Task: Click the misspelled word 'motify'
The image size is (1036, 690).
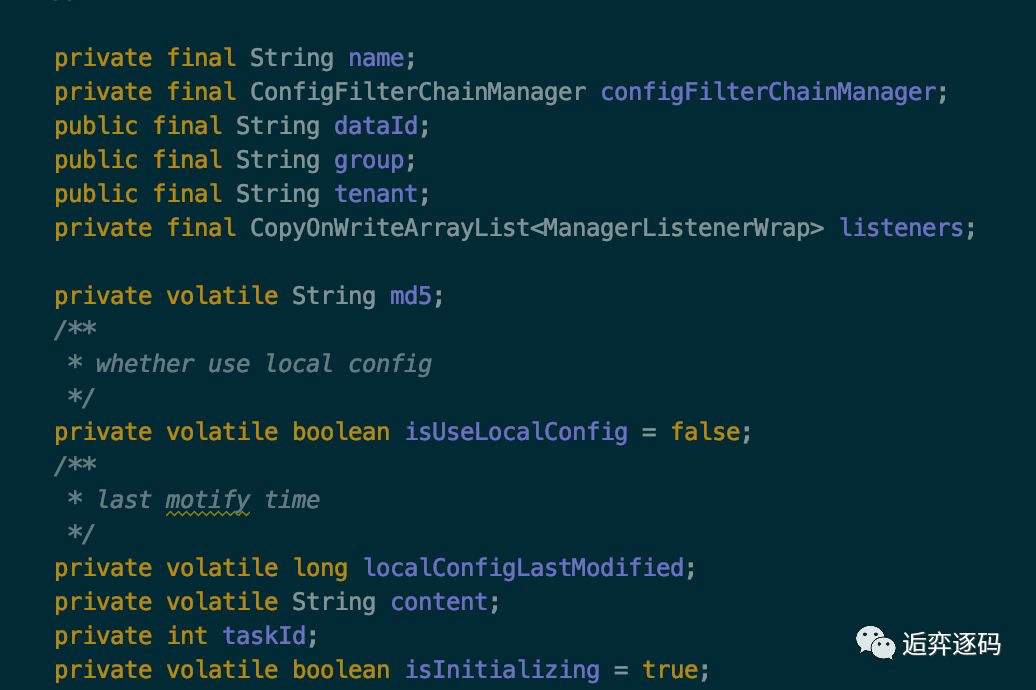Action: tap(207, 500)
